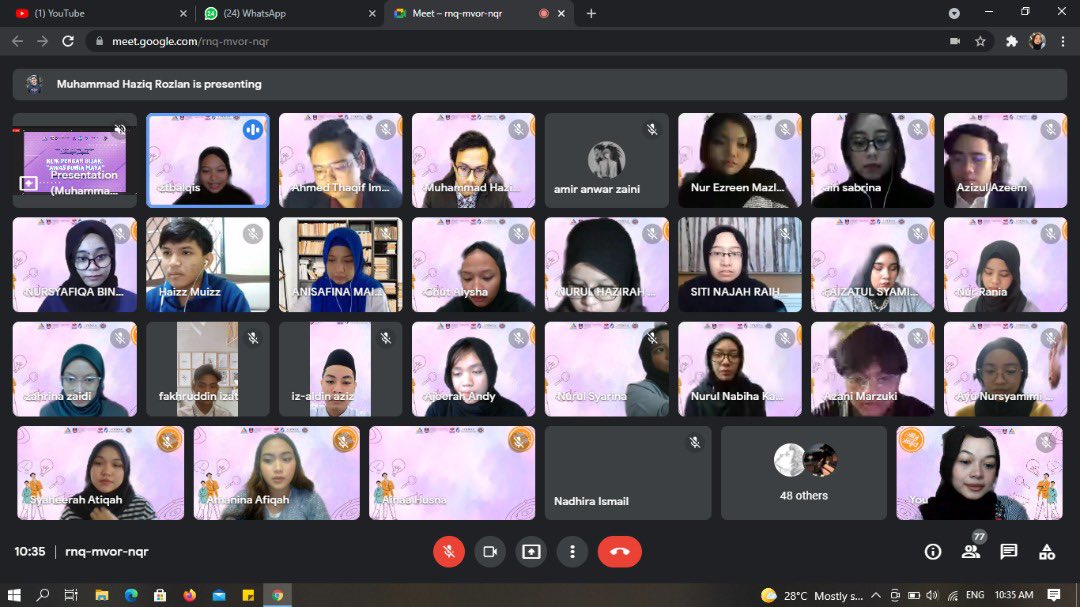Open Chrome extensions puzzle icon

click(1012, 41)
